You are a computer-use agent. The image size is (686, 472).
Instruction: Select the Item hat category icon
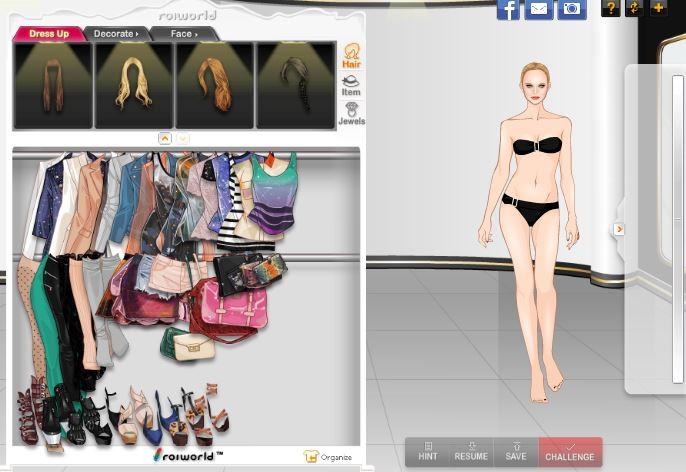(351, 86)
